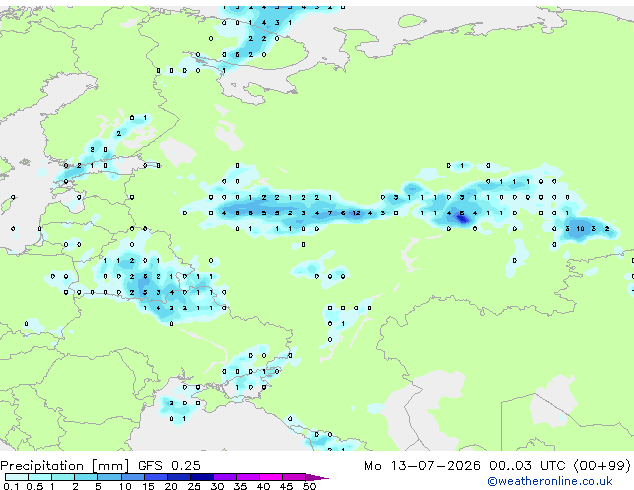Click the '25' legend scale label
The width and height of the screenshot is (634, 490).
coord(194,486)
